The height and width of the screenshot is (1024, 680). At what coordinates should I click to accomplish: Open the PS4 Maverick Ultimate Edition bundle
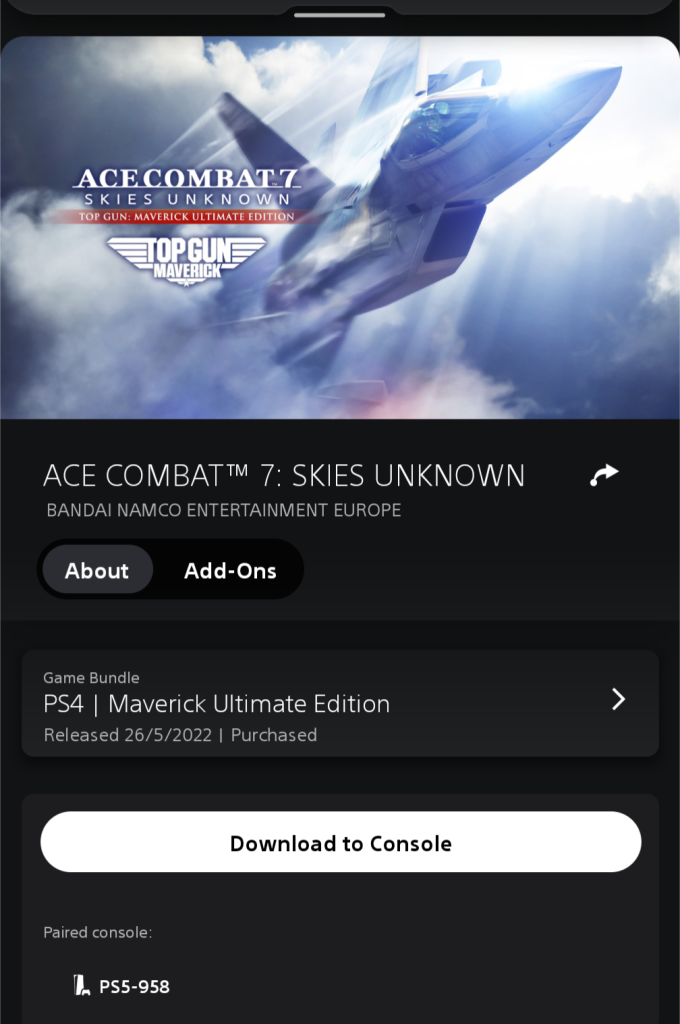[x=340, y=704]
